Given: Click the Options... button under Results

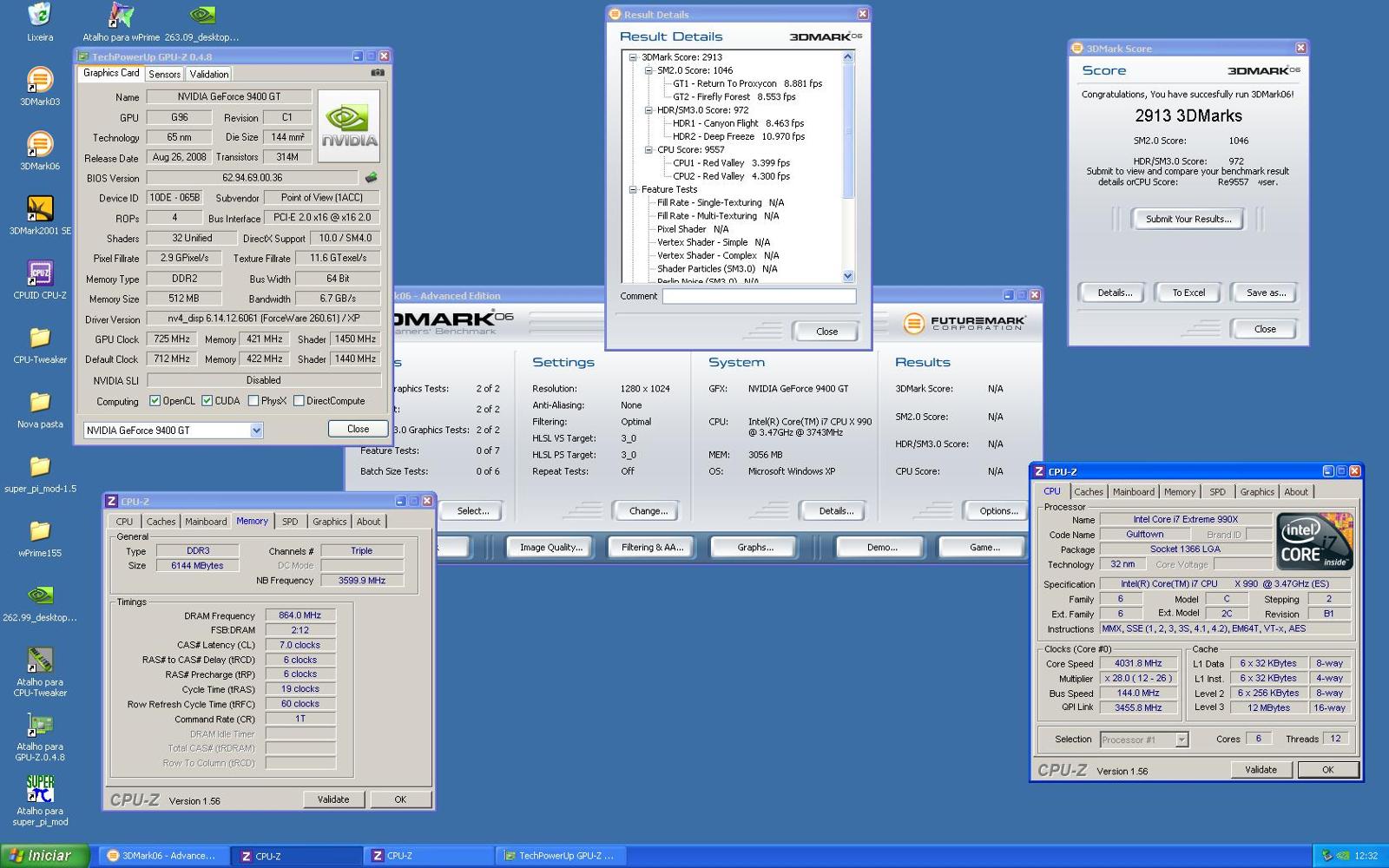Looking at the screenshot, I should (x=998, y=510).
